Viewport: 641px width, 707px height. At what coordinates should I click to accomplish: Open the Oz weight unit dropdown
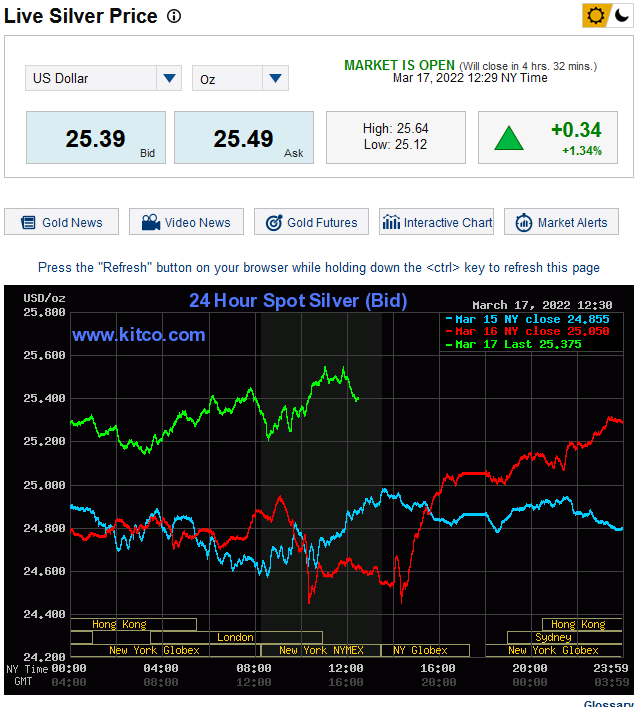point(240,78)
